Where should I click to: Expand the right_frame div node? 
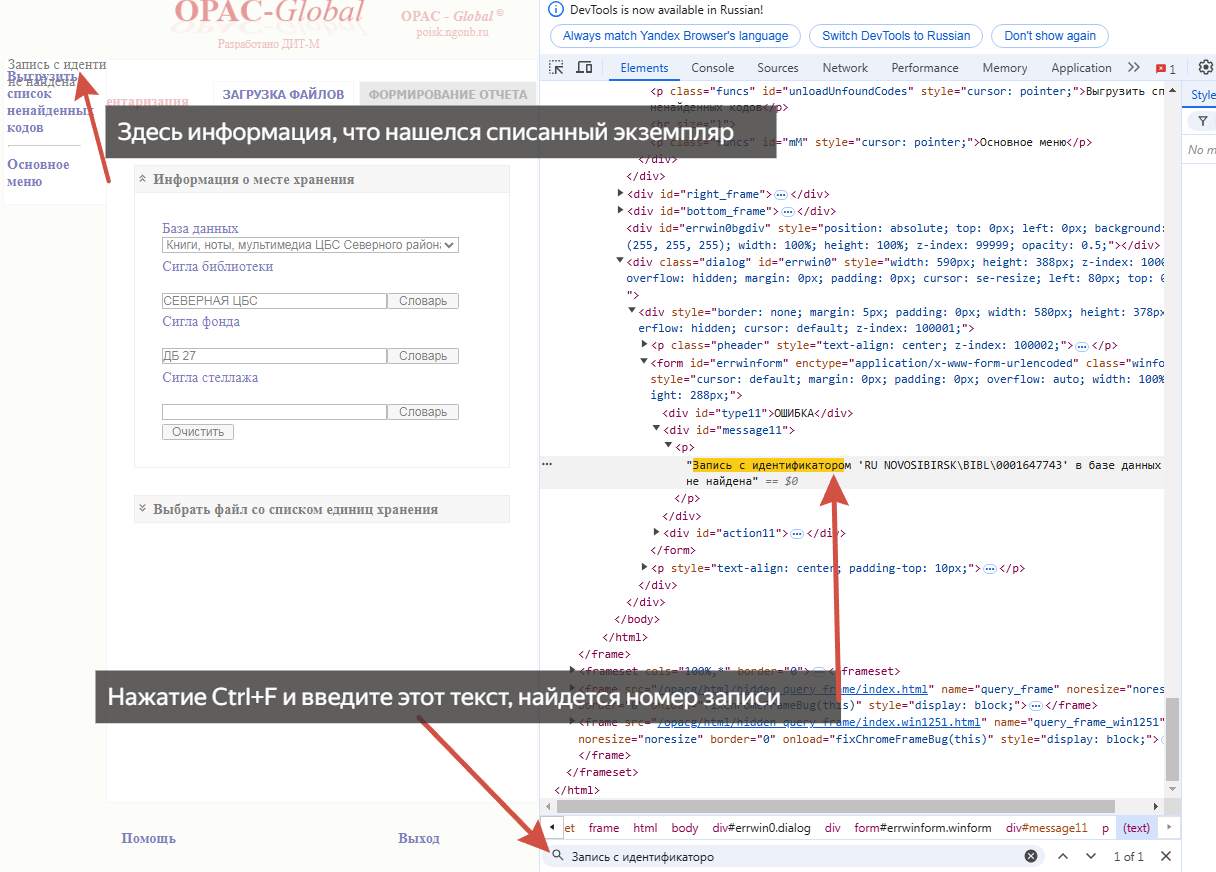click(x=621, y=194)
